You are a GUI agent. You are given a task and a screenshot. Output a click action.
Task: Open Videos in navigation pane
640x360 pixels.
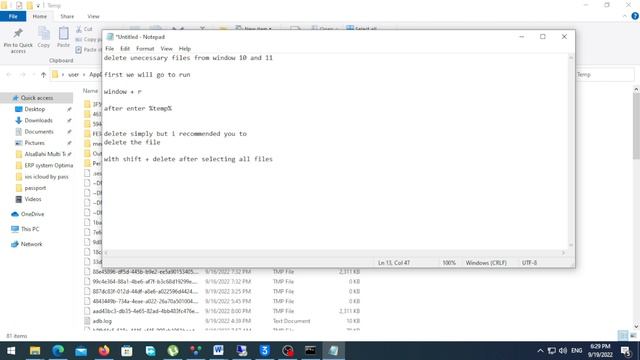(33, 199)
